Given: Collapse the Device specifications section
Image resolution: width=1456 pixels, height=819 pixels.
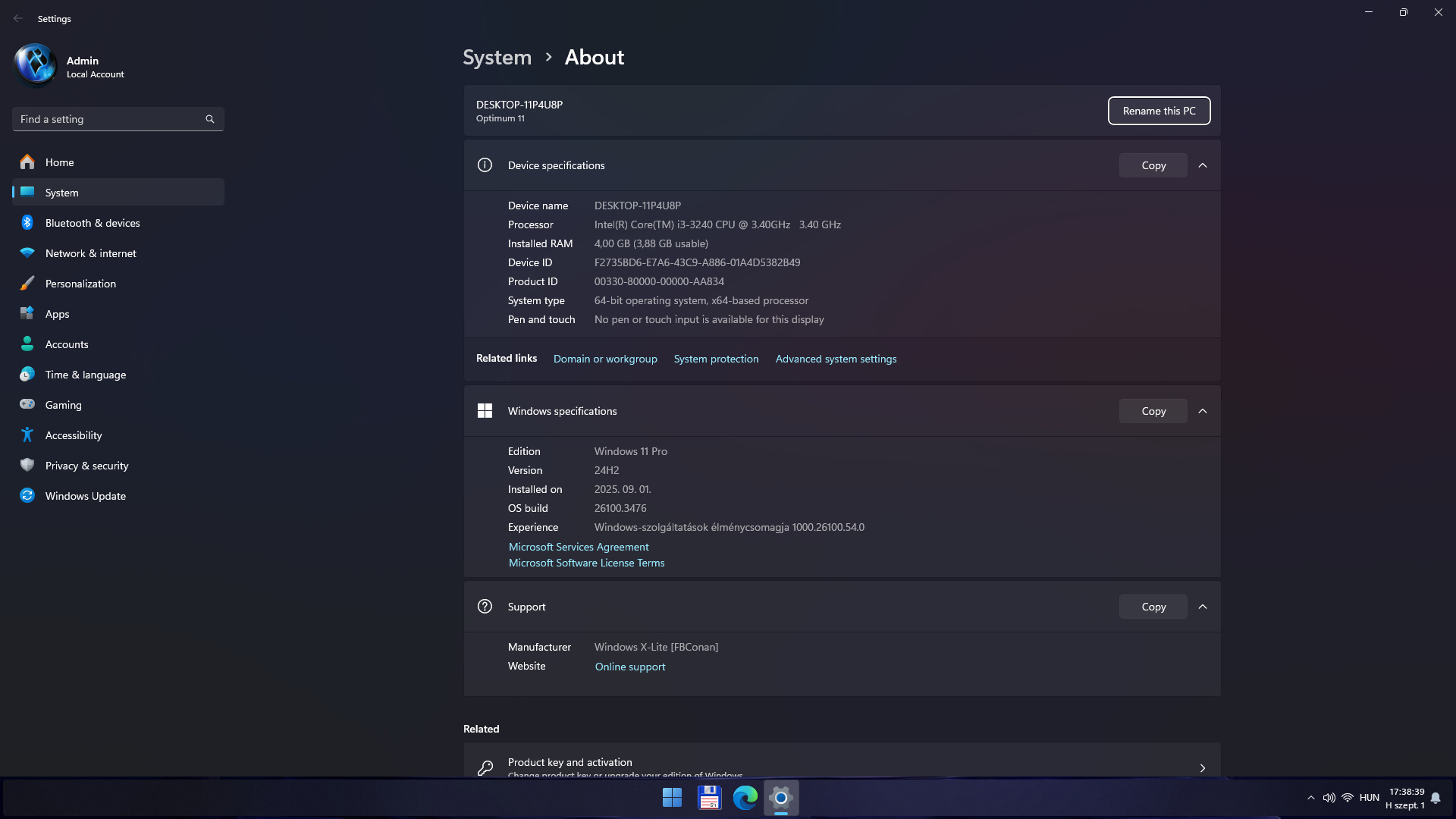Looking at the screenshot, I should [x=1203, y=165].
